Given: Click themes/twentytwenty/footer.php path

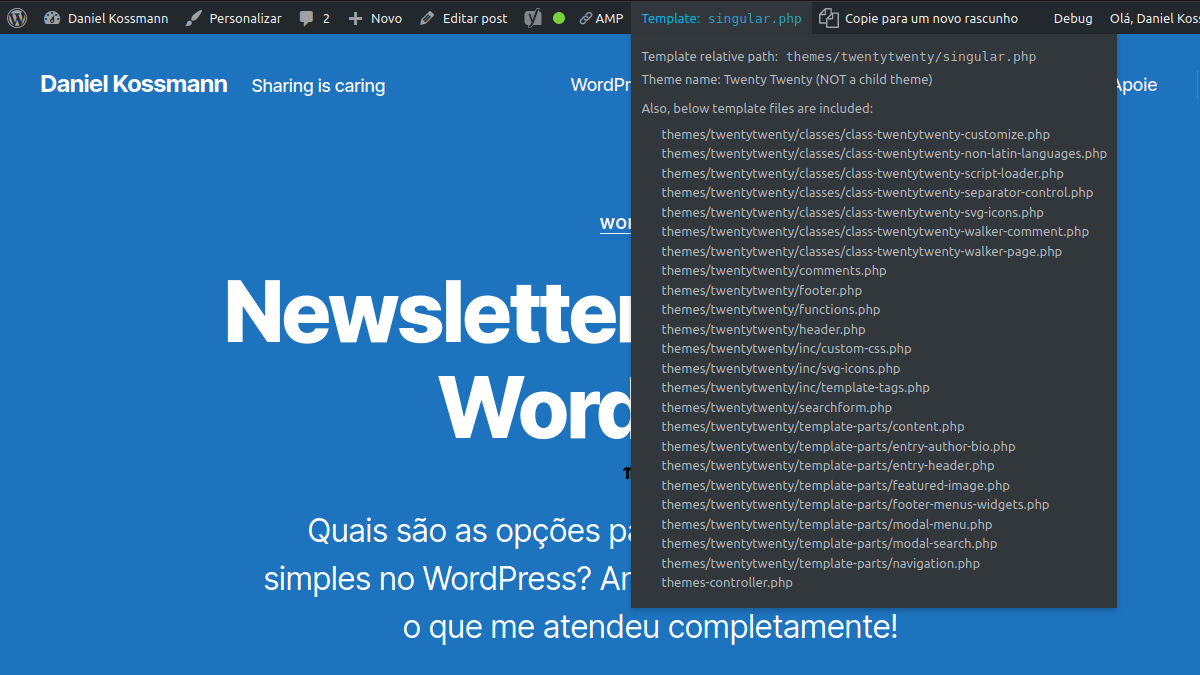Looking at the screenshot, I should 761,290.
